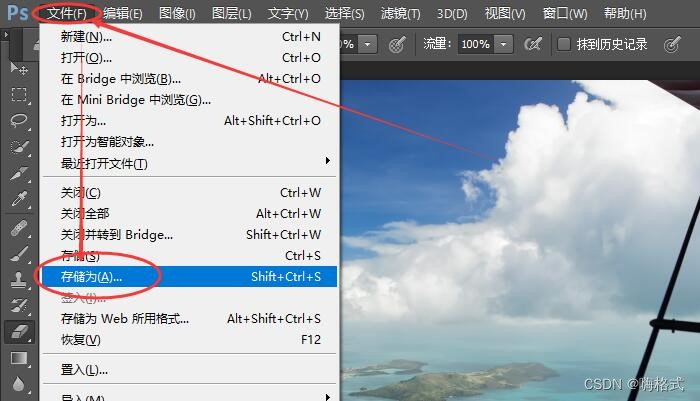This screenshot has height=401, width=700.
Task: Open the 文件(F) menu
Action: 67,13
